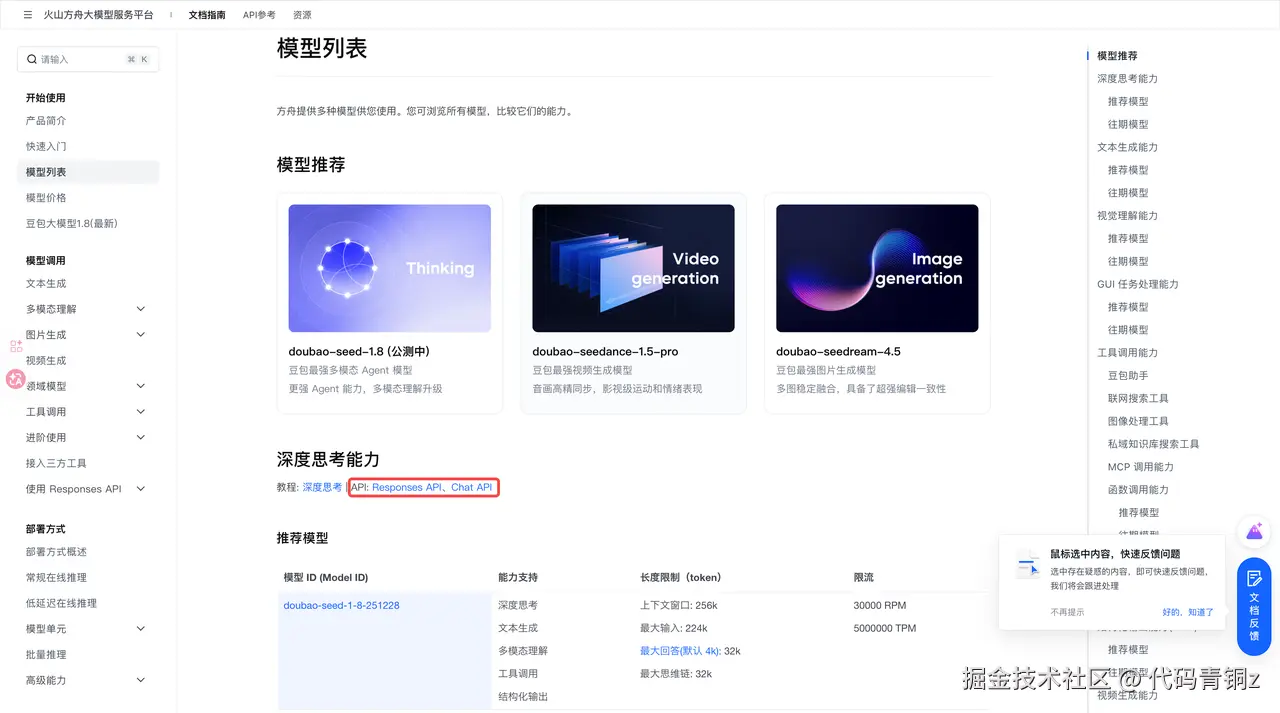
Task: Open doubao-seedance-1.5-pro Video generation card
Action: [x=633, y=303]
